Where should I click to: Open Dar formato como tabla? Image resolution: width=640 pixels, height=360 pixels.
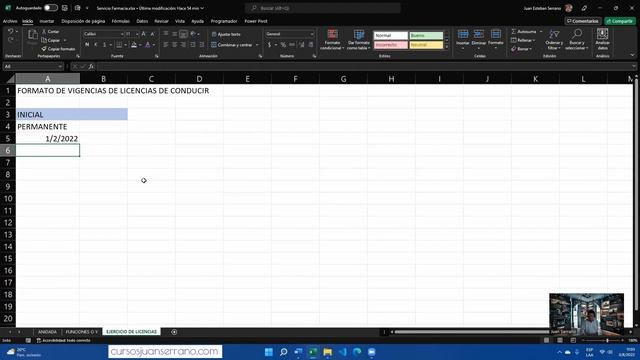[359, 40]
